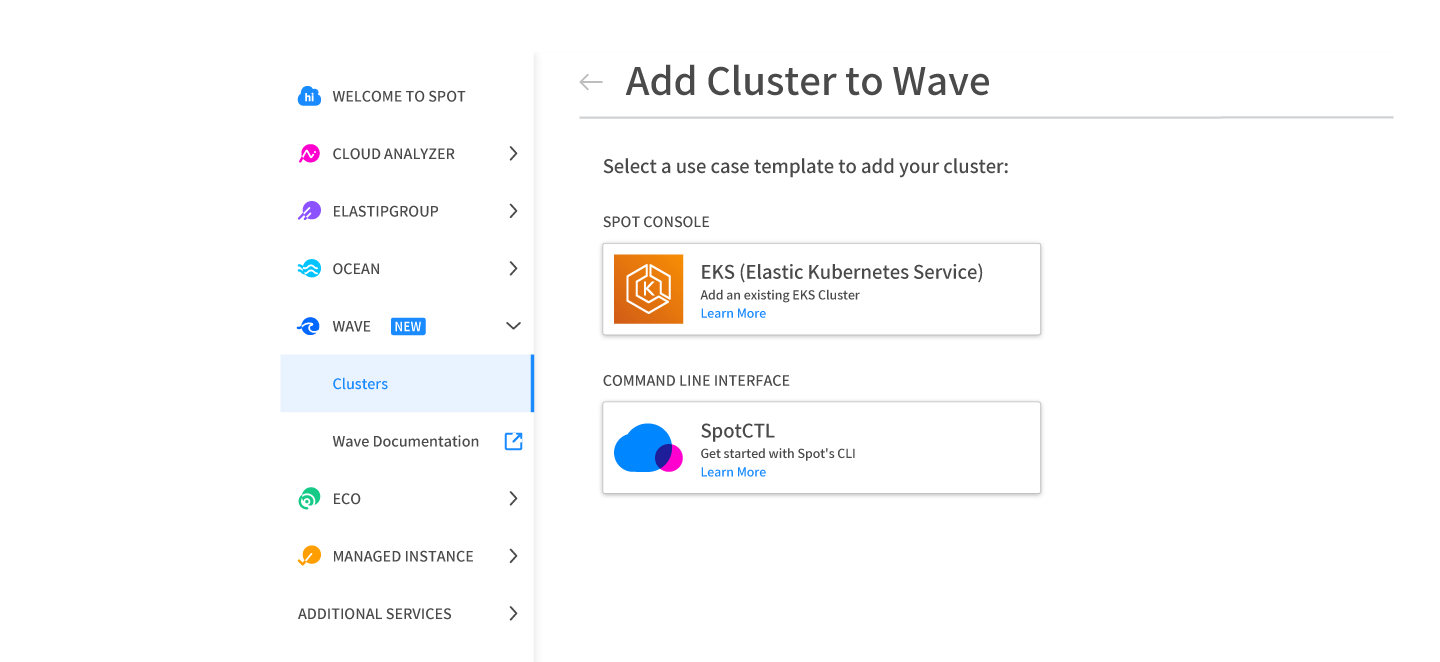Select Clusters in the Wave menu
Image resolution: width=1440 pixels, height=662 pixels.
pos(360,384)
